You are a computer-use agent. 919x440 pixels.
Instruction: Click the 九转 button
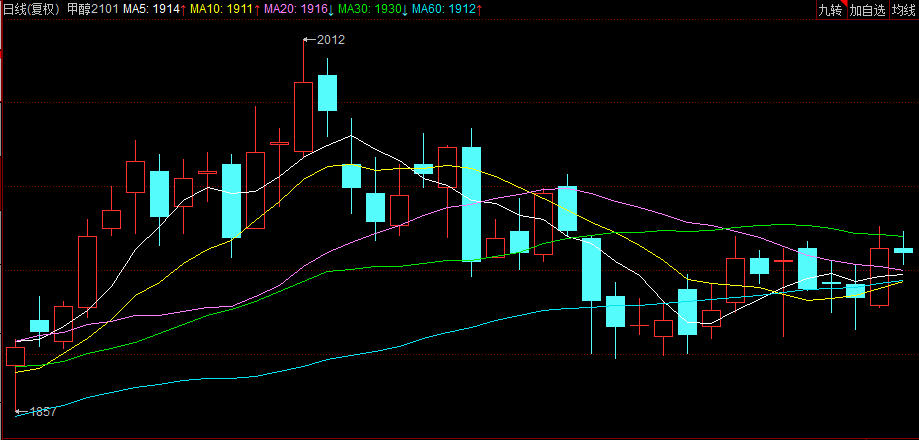(x=832, y=10)
